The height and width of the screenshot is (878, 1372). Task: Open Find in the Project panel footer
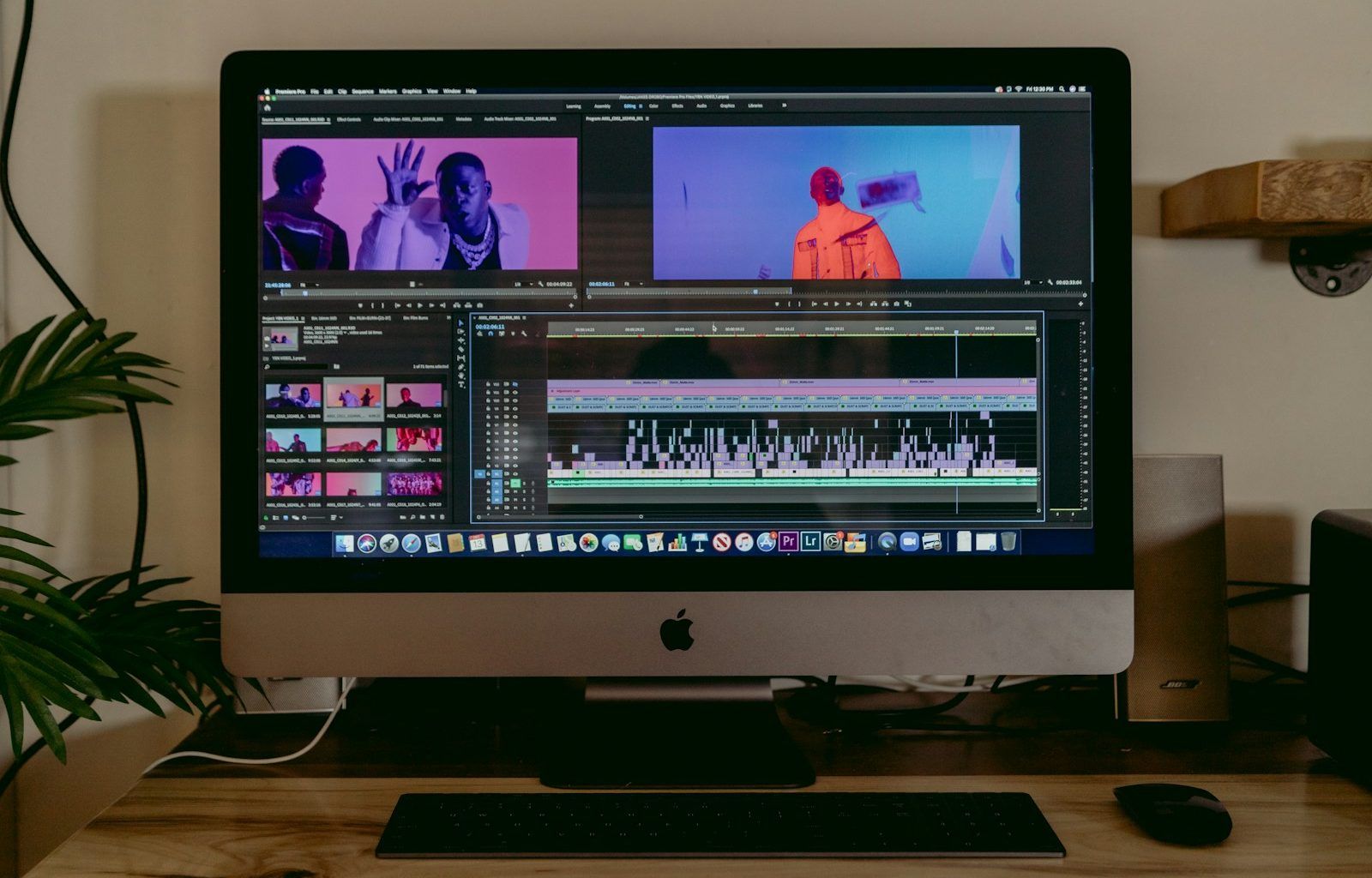click(x=412, y=517)
